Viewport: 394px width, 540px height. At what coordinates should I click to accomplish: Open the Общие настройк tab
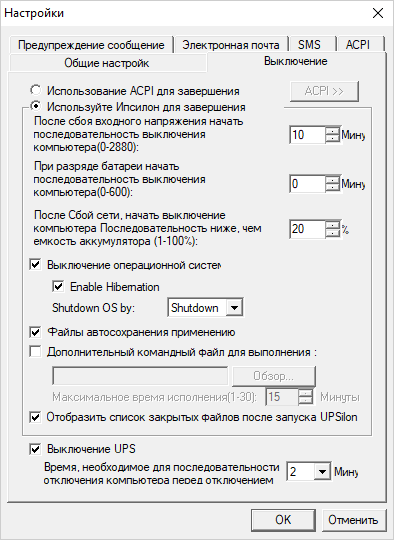[107, 63]
